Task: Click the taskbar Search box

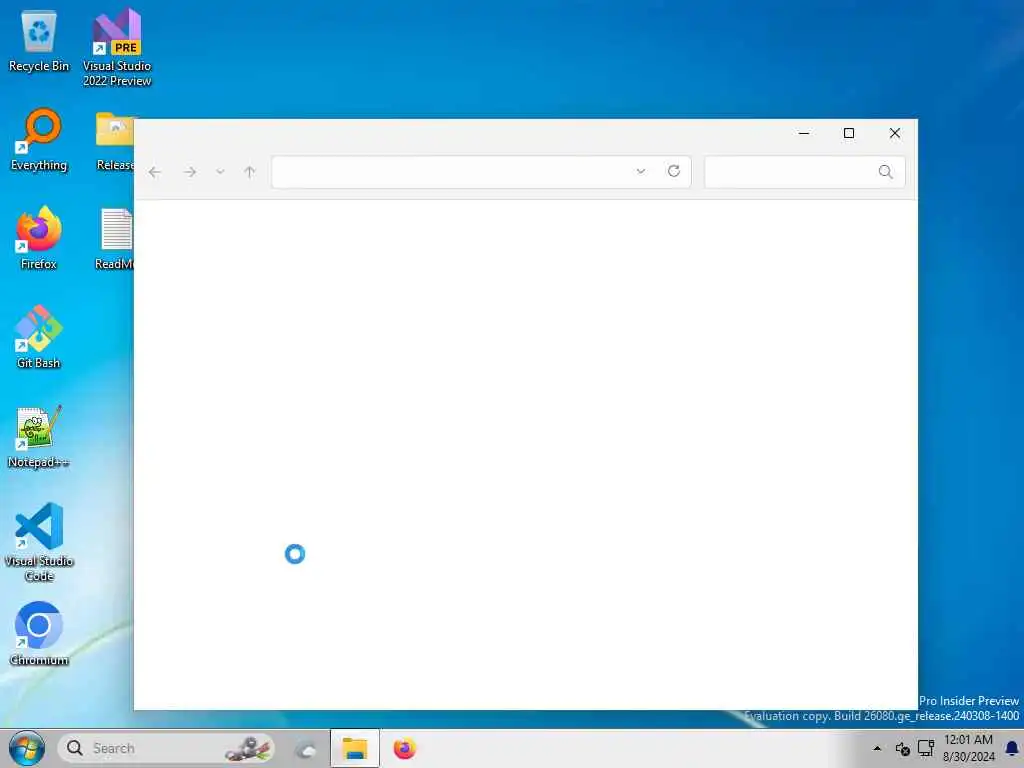Action: 166,748
